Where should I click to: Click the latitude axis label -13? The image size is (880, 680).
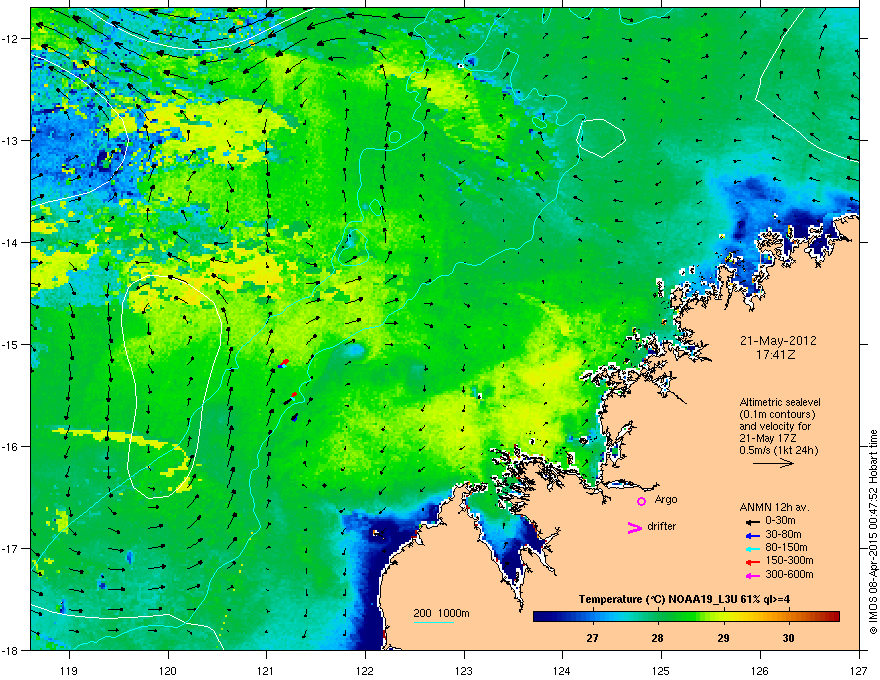10,141
